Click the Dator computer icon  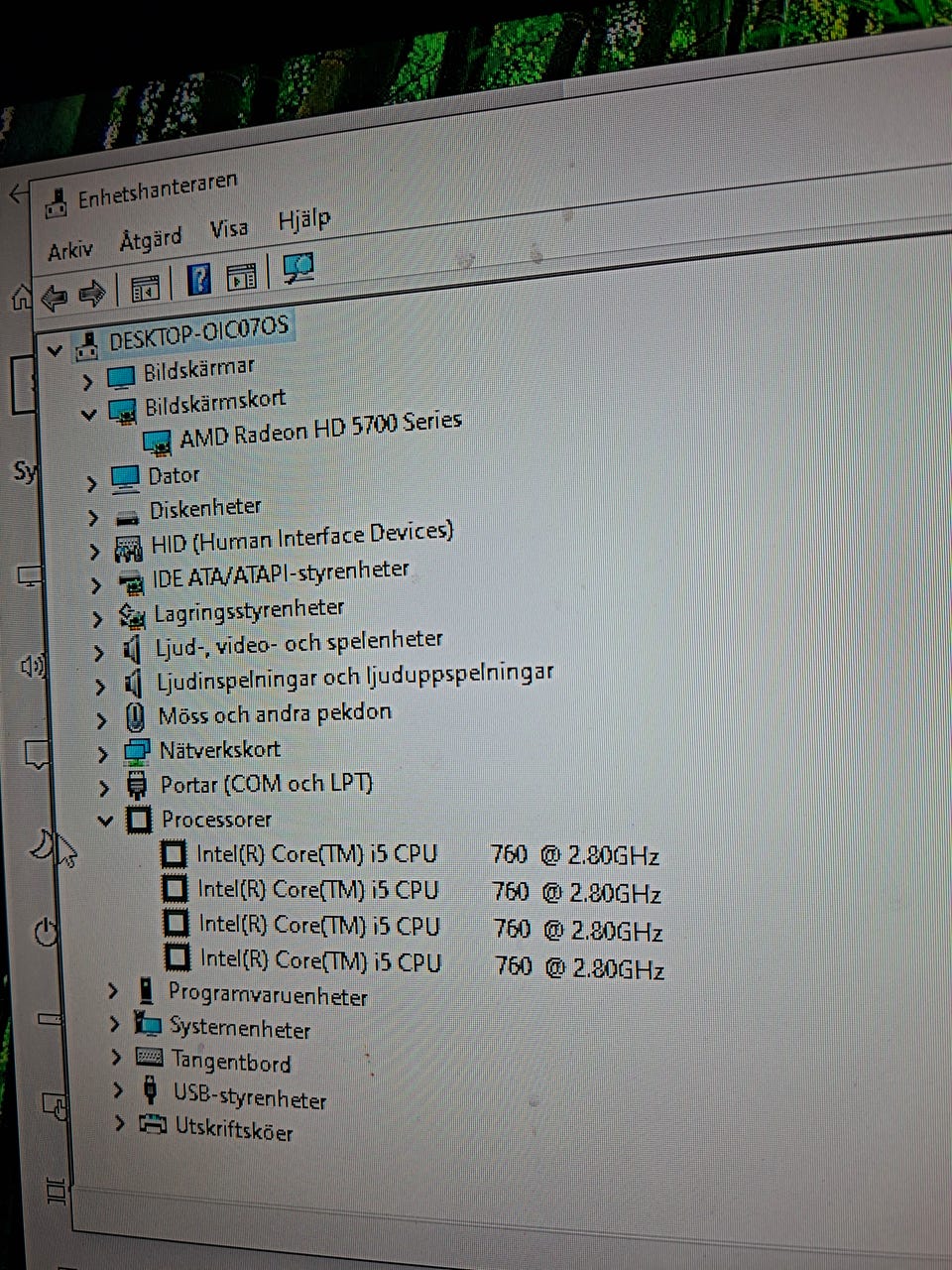click(126, 479)
